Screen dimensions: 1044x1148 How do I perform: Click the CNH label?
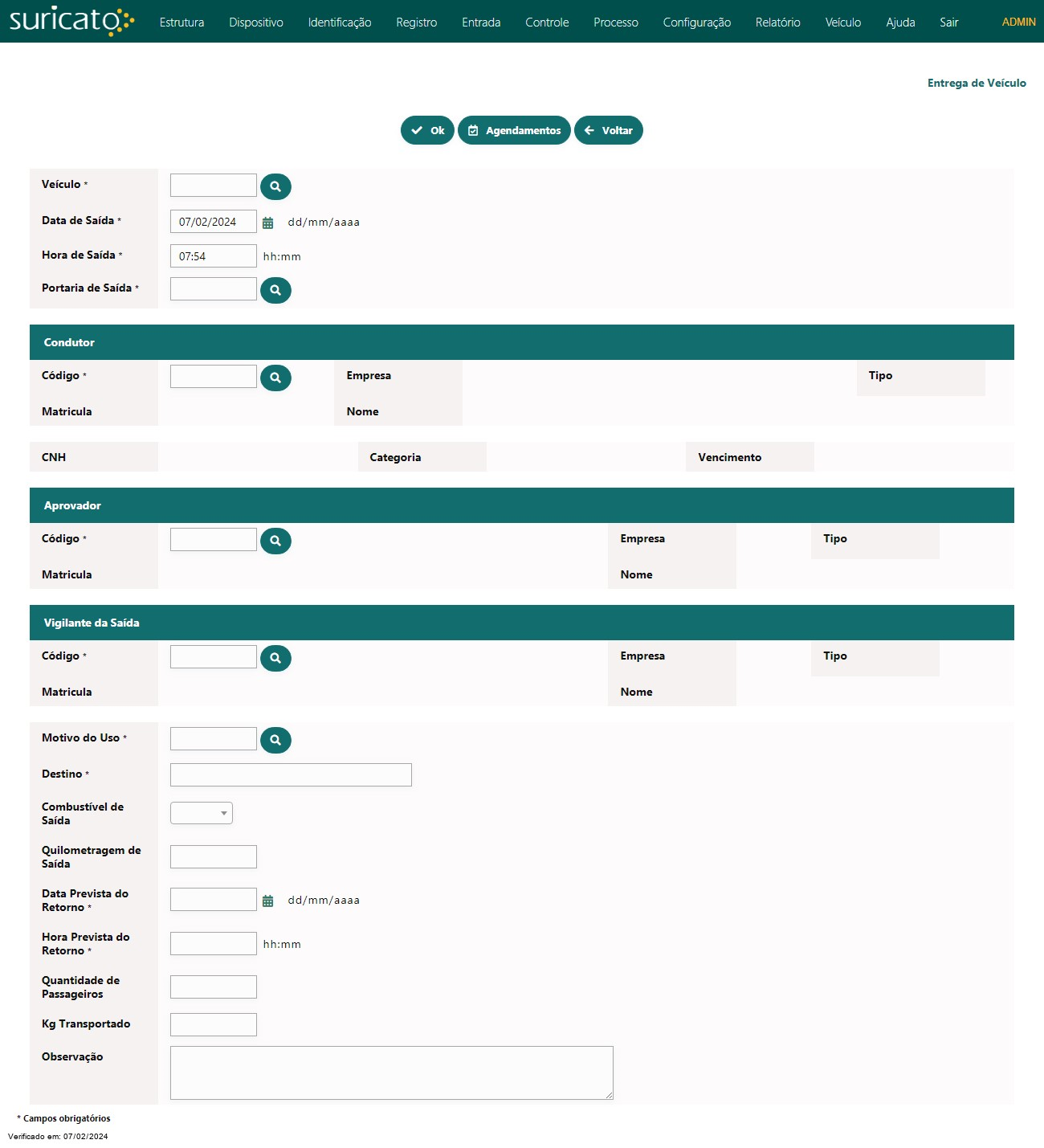pyautogui.click(x=54, y=457)
